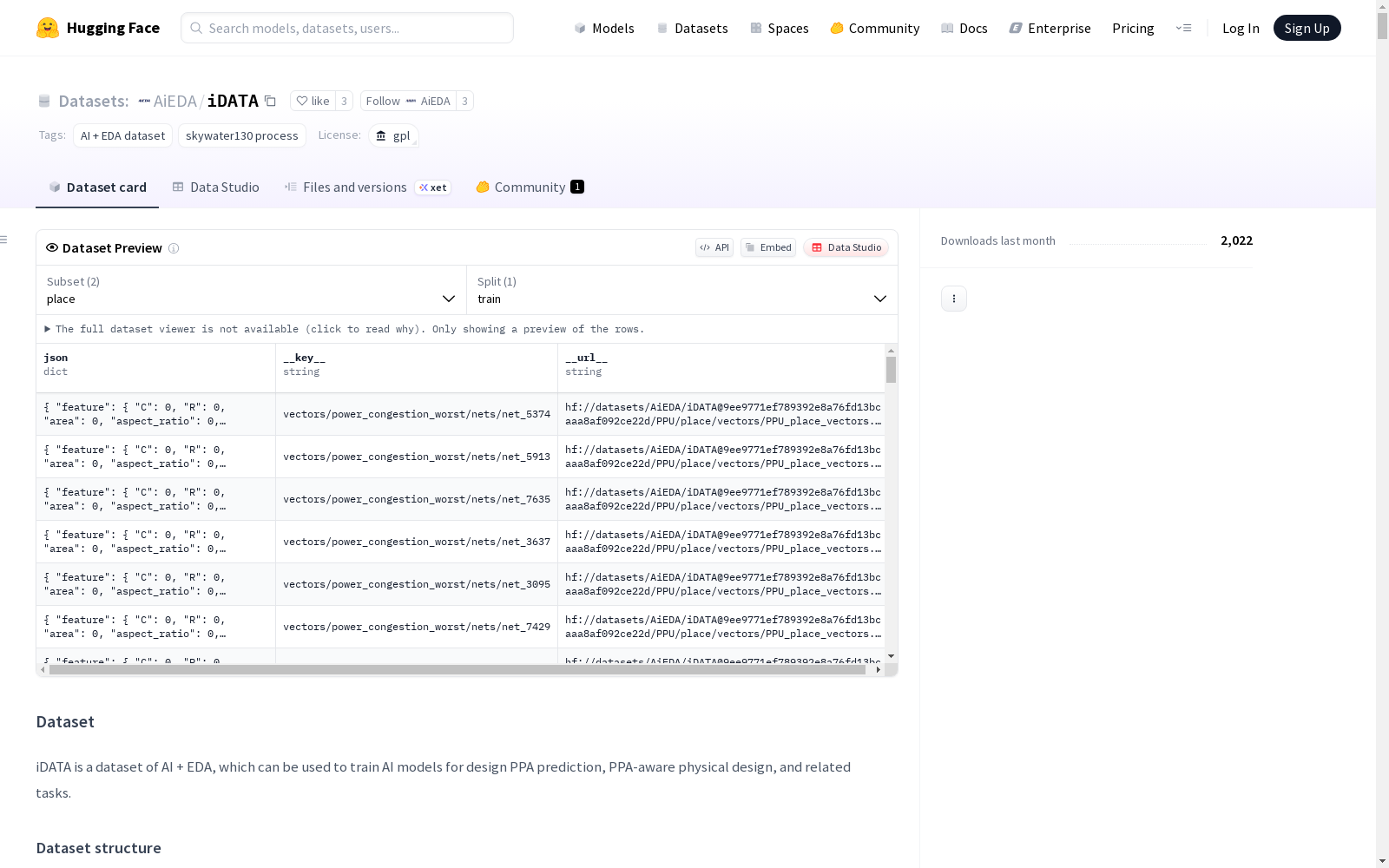Open Data Studio from preview header
This screenshot has width=1389, height=868.
846,247
